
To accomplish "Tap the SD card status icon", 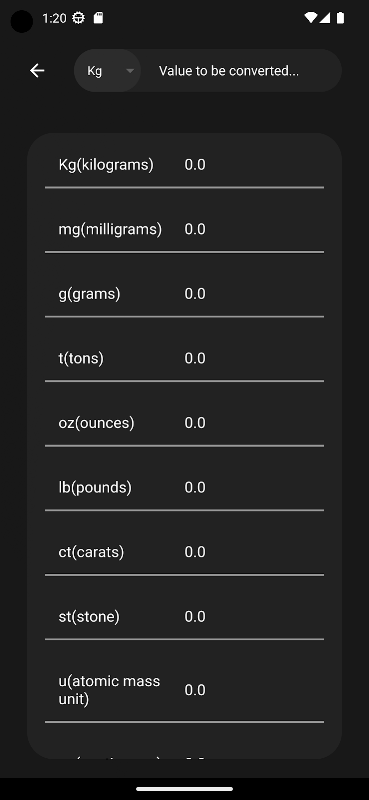I will (99, 18).
